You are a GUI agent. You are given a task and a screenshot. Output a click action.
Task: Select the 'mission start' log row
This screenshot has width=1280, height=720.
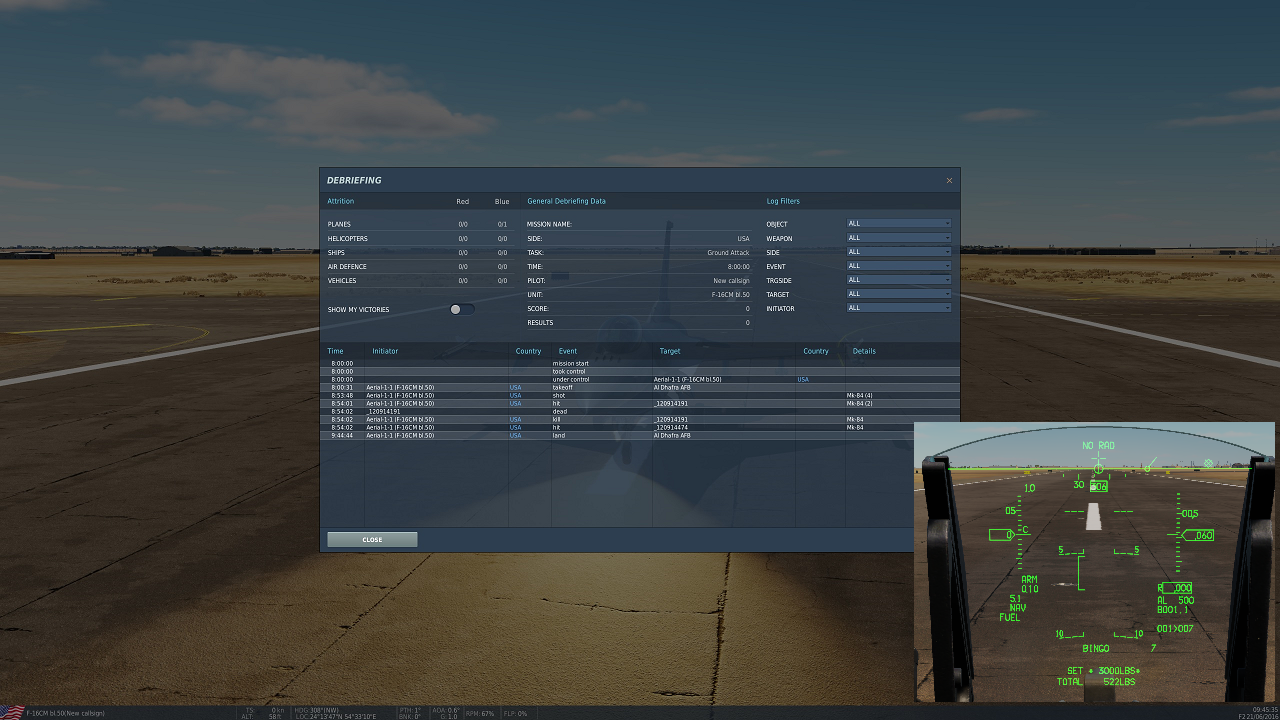pyautogui.click(x=639, y=363)
